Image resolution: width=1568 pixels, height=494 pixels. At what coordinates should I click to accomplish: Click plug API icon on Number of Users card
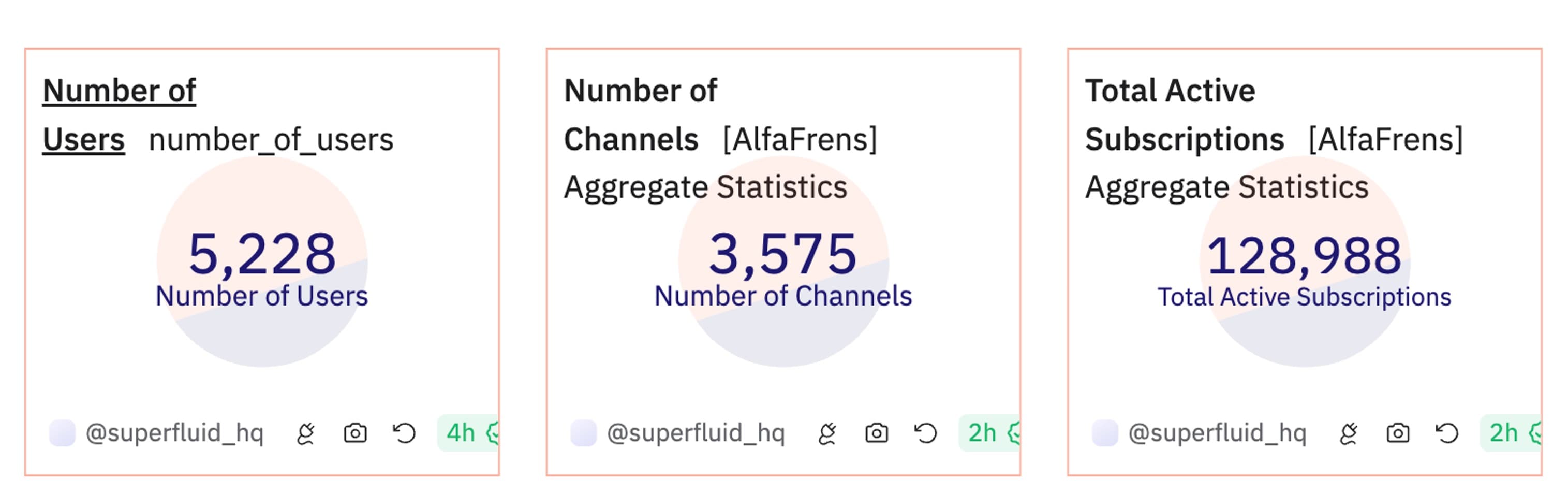click(x=305, y=433)
